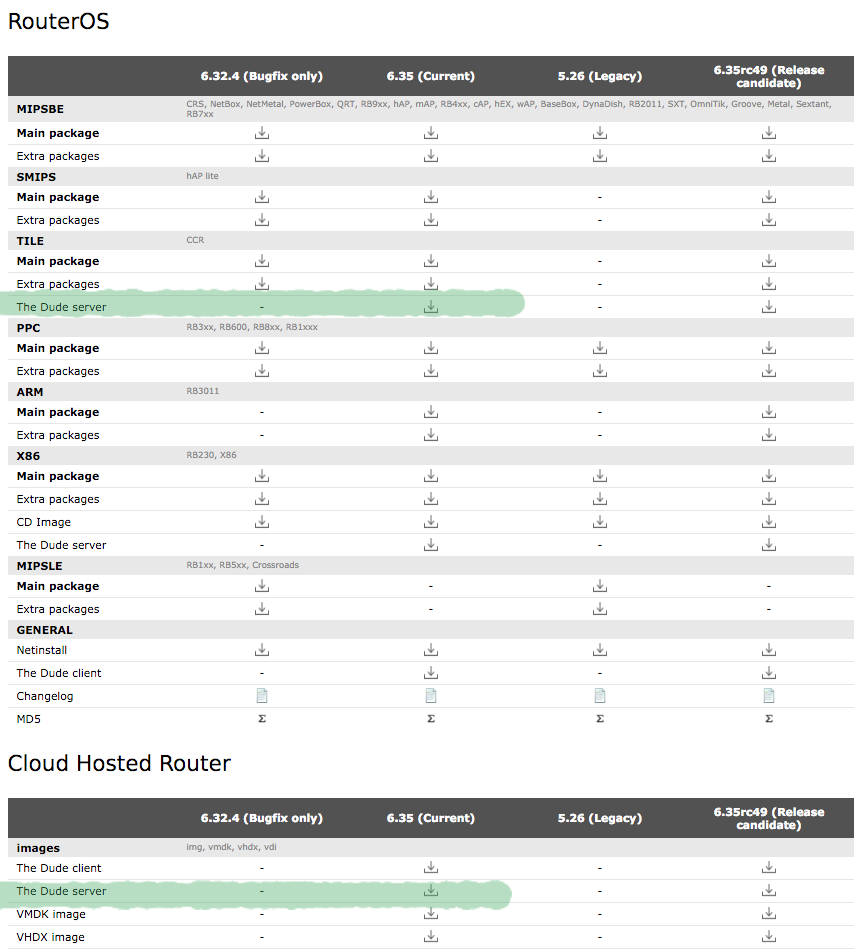
Task: Download PPC Extra packages 6.32.4 Bugfix
Action: tap(262, 371)
